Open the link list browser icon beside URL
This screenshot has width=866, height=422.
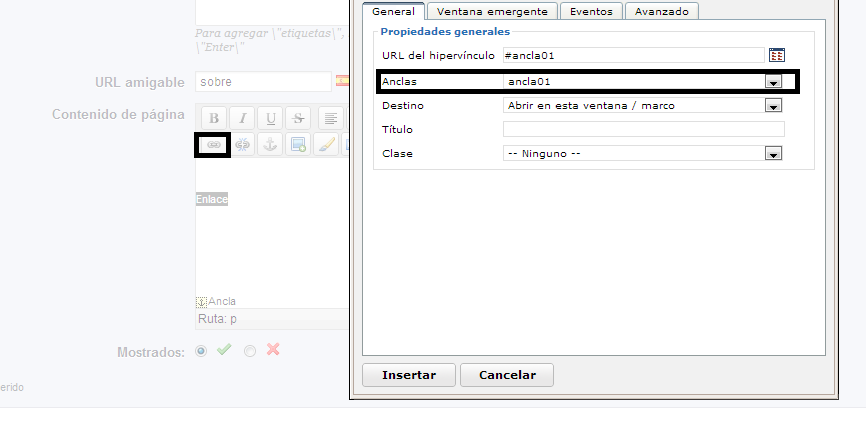pos(777,55)
